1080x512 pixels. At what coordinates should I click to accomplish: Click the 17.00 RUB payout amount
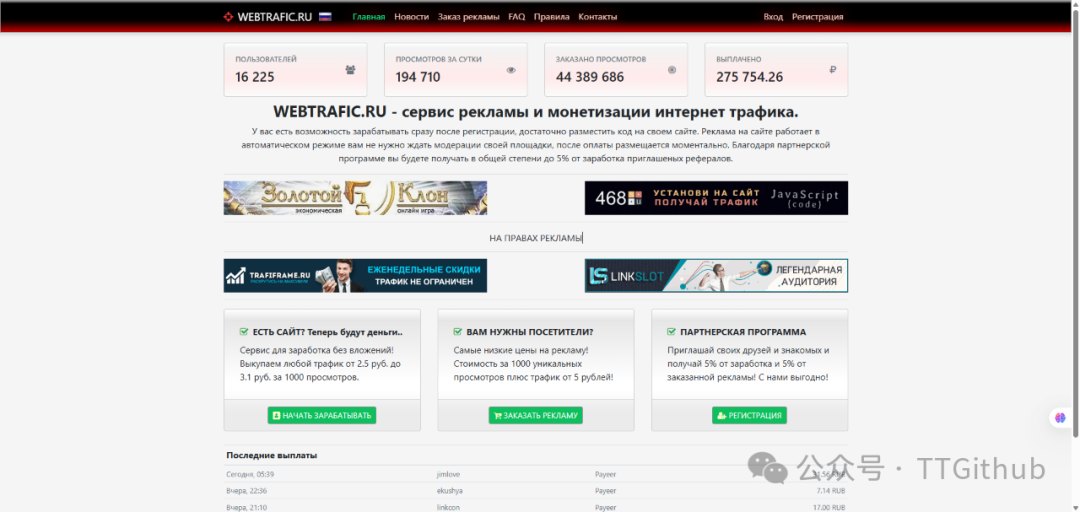pyautogui.click(x=829, y=507)
